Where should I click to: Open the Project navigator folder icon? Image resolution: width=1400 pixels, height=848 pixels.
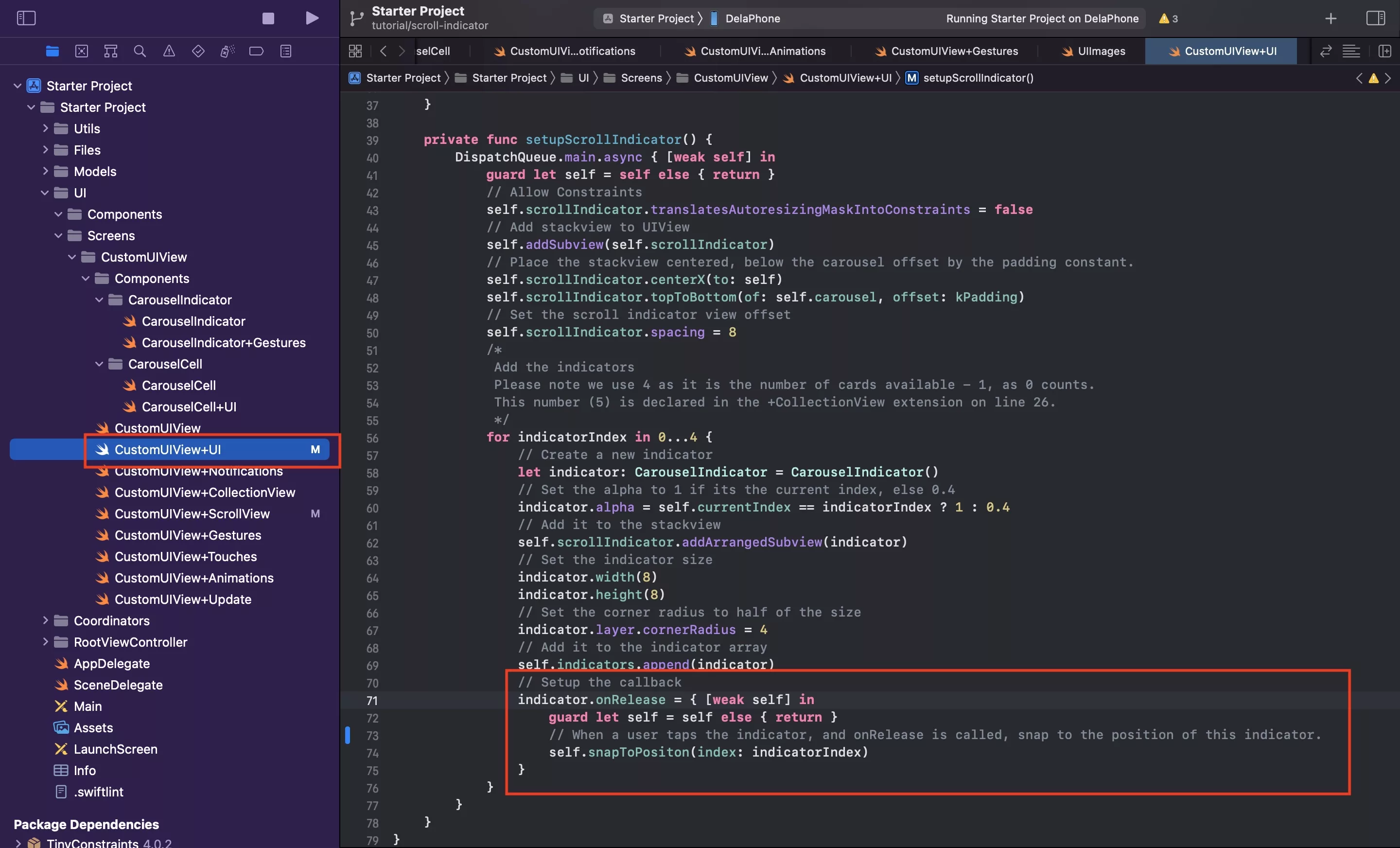pyautogui.click(x=52, y=51)
